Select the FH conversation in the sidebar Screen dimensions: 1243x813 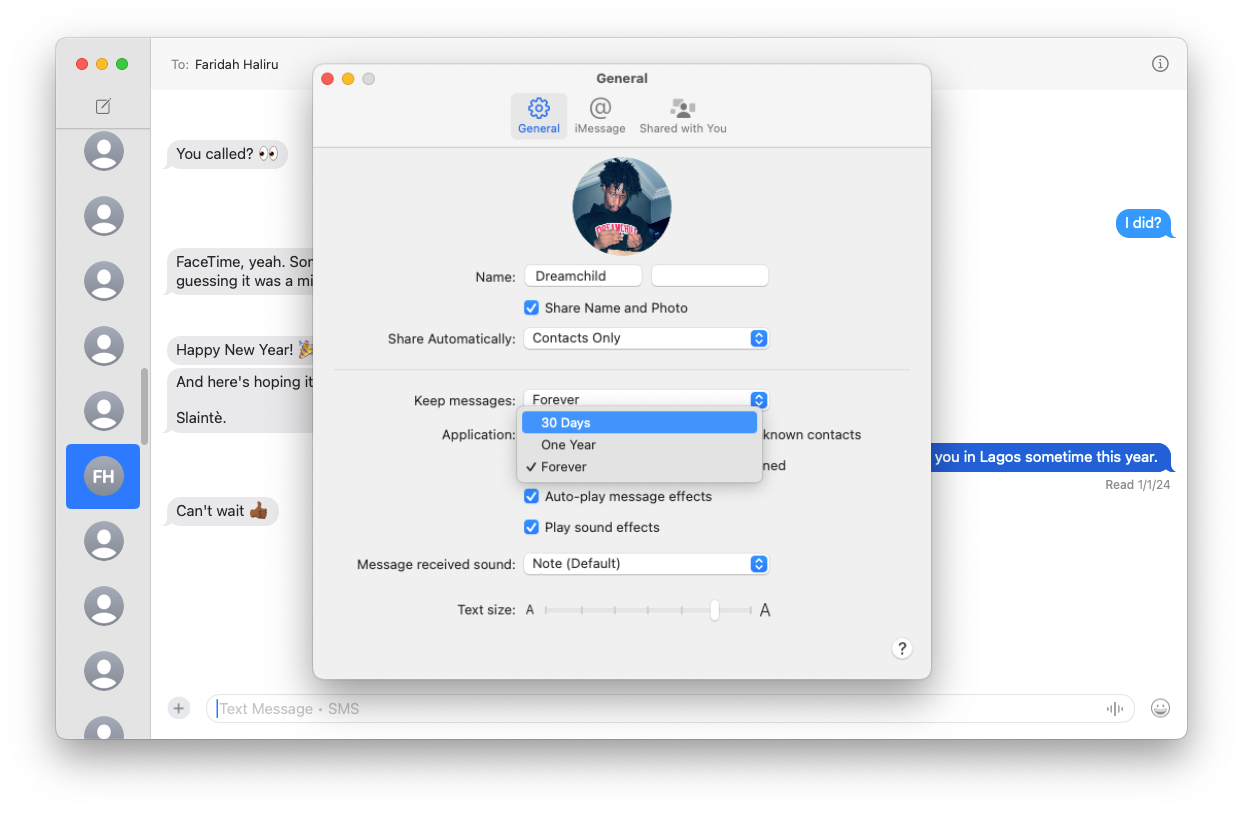pyautogui.click(x=103, y=477)
